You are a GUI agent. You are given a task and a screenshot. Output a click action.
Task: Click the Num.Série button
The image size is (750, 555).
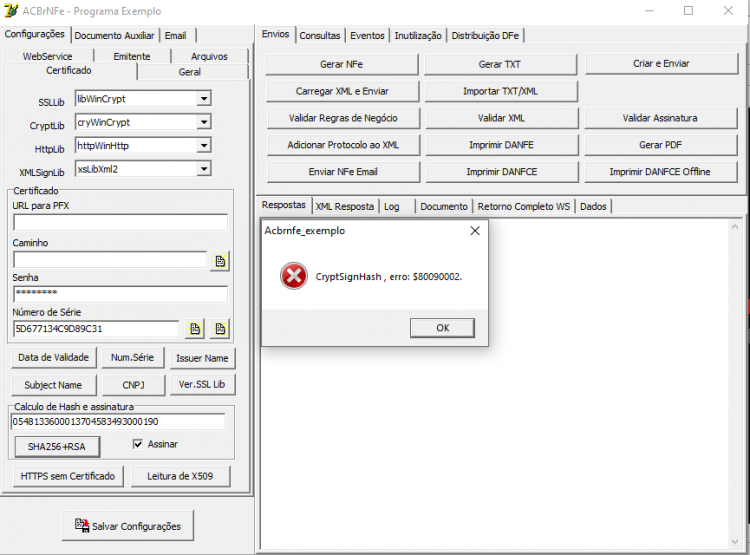(132, 357)
